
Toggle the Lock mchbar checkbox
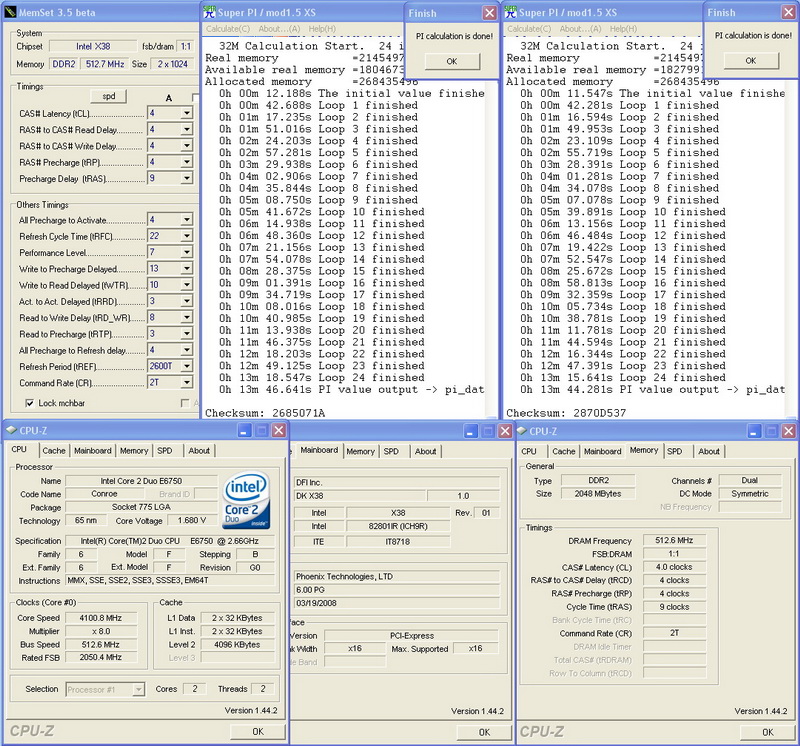(29, 402)
